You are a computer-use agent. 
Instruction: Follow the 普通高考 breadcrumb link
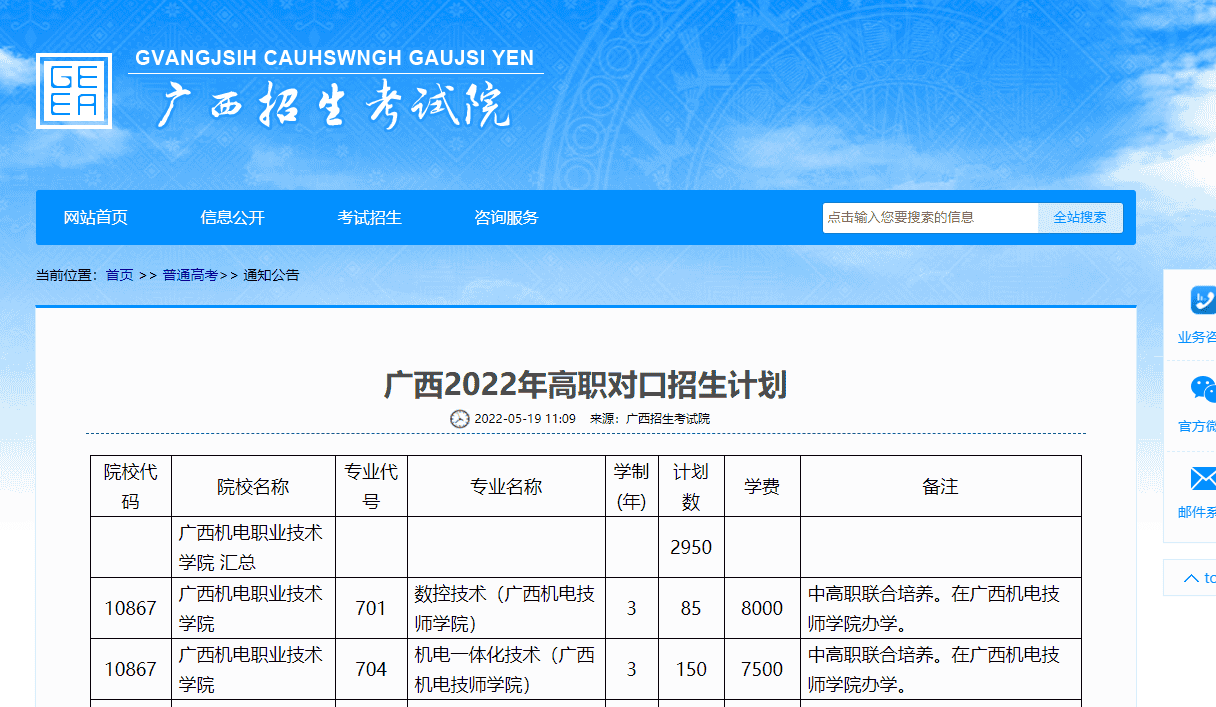coord(190,275)
